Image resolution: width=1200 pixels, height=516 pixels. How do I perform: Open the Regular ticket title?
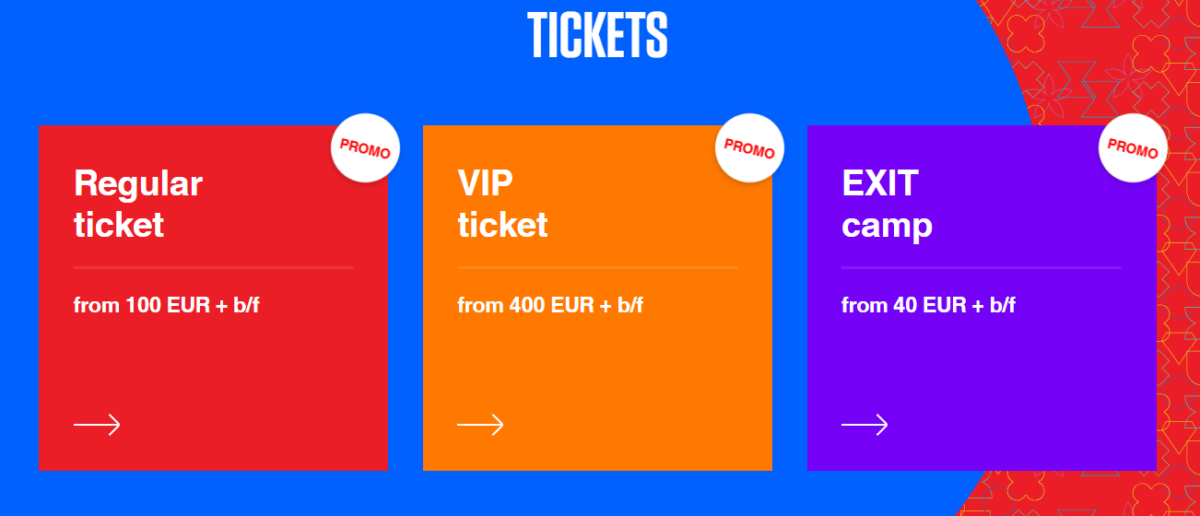(138, 204)
